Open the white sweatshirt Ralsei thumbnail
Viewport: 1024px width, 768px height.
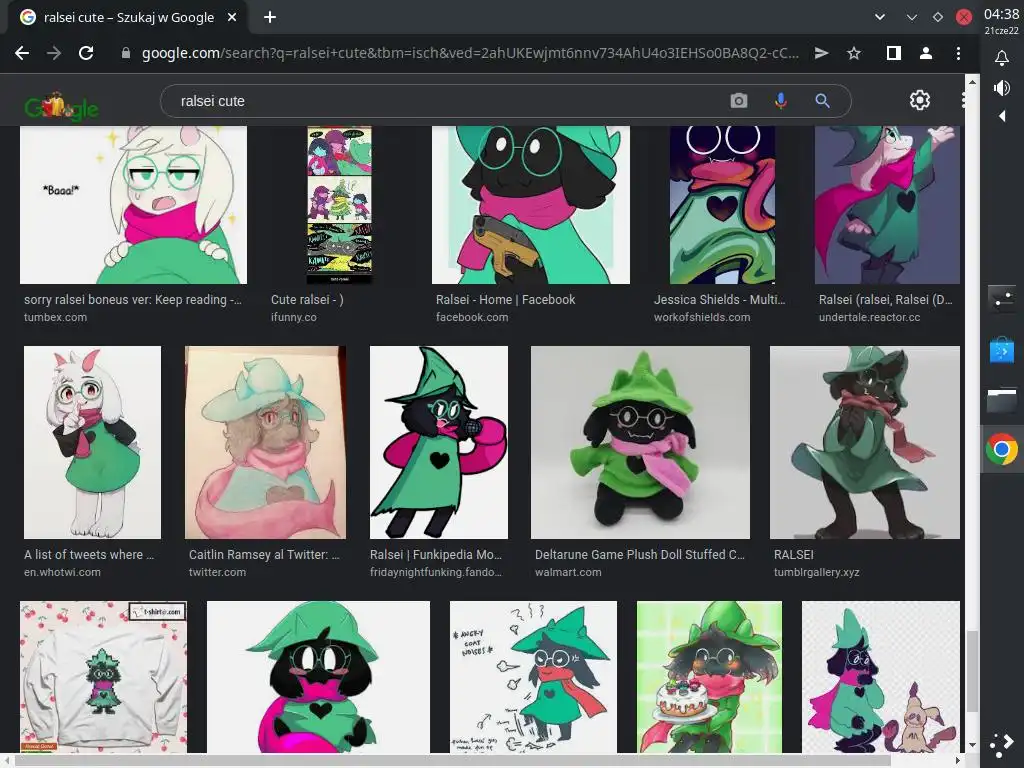(x=103, y=677)
